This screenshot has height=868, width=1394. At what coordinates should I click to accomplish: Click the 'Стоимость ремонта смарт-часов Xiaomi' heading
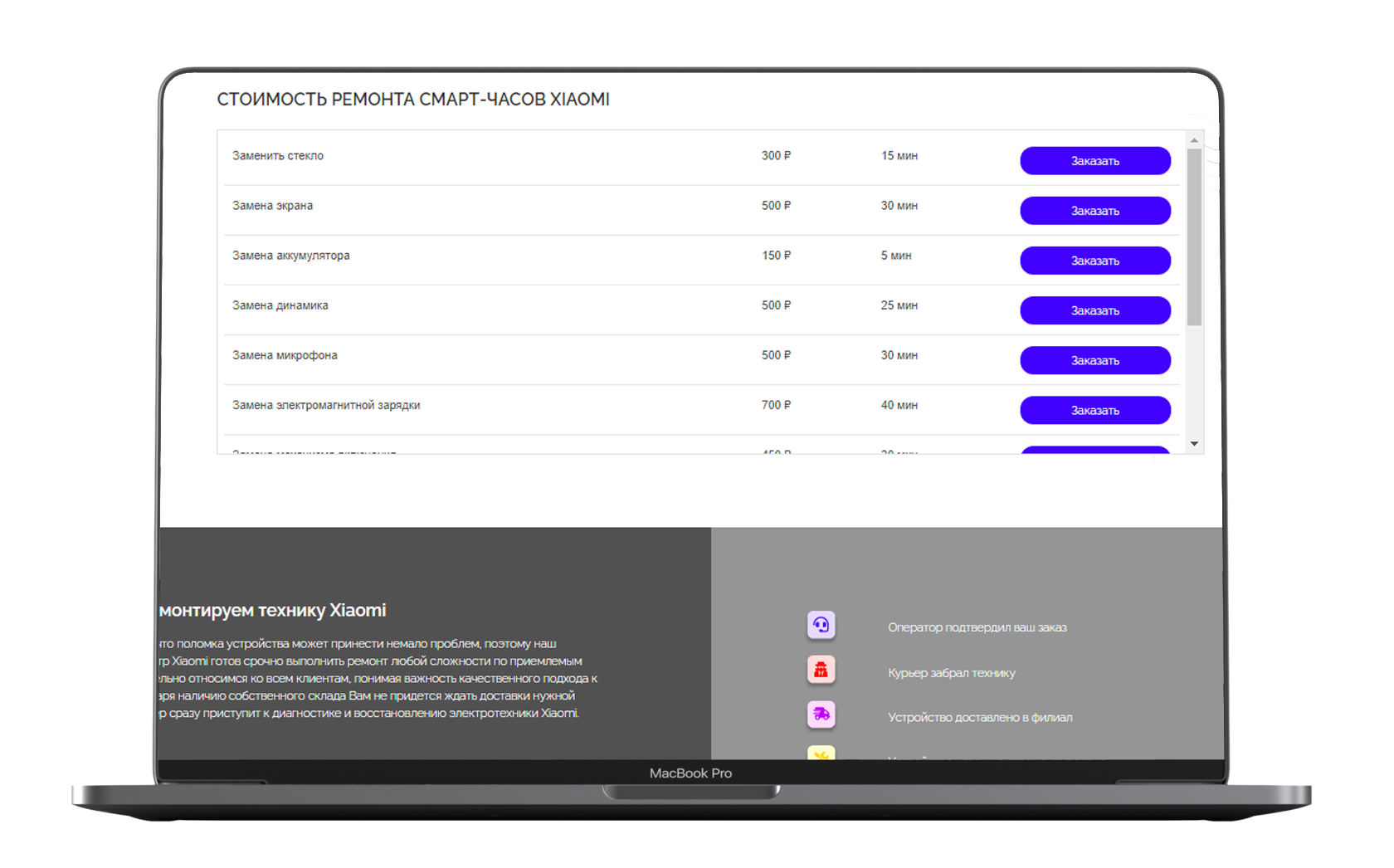coord(413,100)
